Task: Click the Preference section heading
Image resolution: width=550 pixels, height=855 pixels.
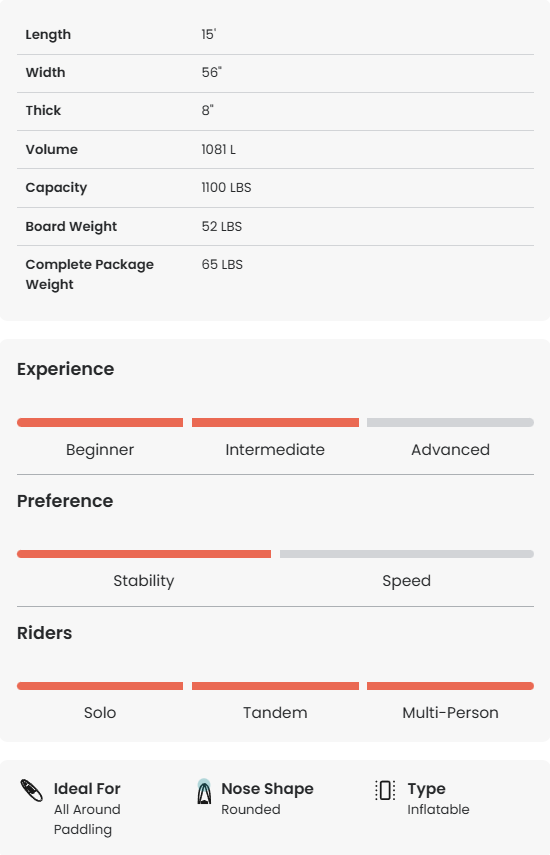Action: pyautogui.click(x=65, y=501)
